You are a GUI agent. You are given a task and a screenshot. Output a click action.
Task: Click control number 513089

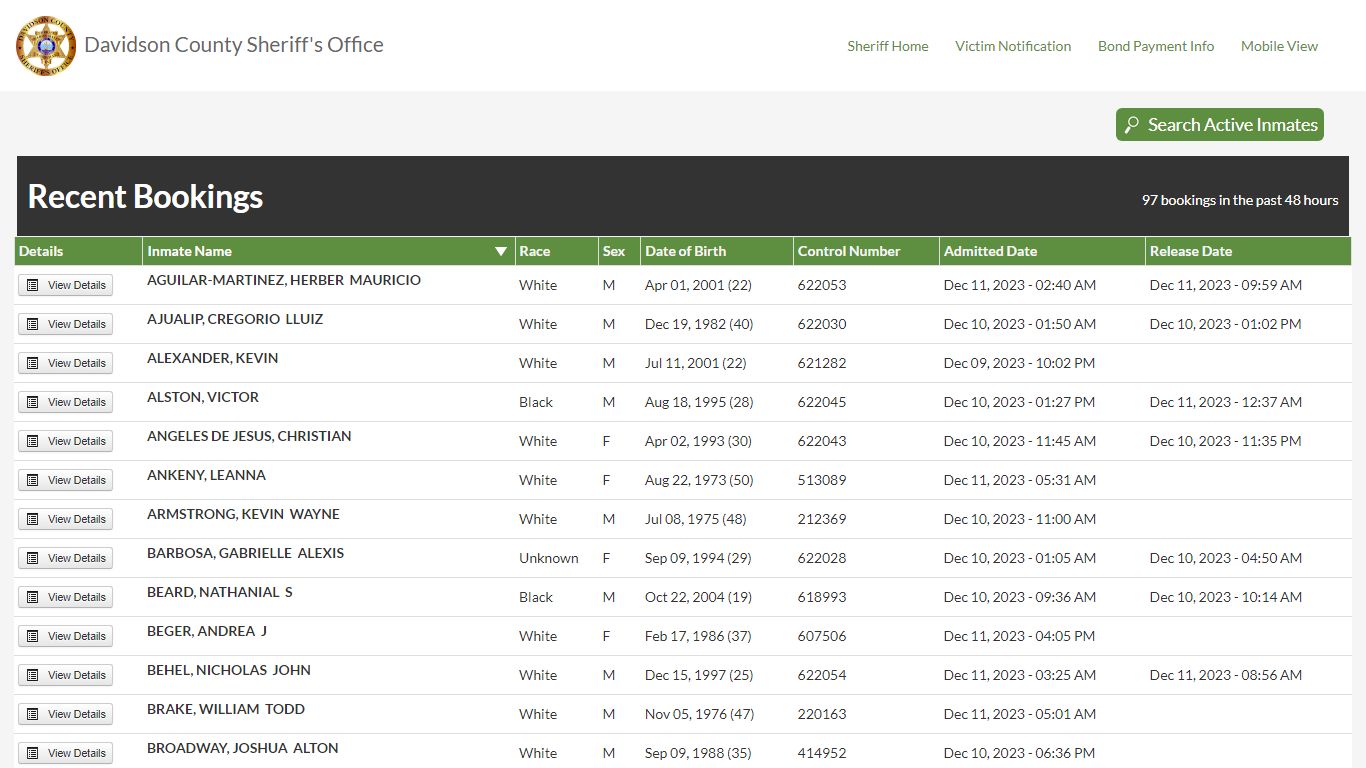click(x=822, y=480)
